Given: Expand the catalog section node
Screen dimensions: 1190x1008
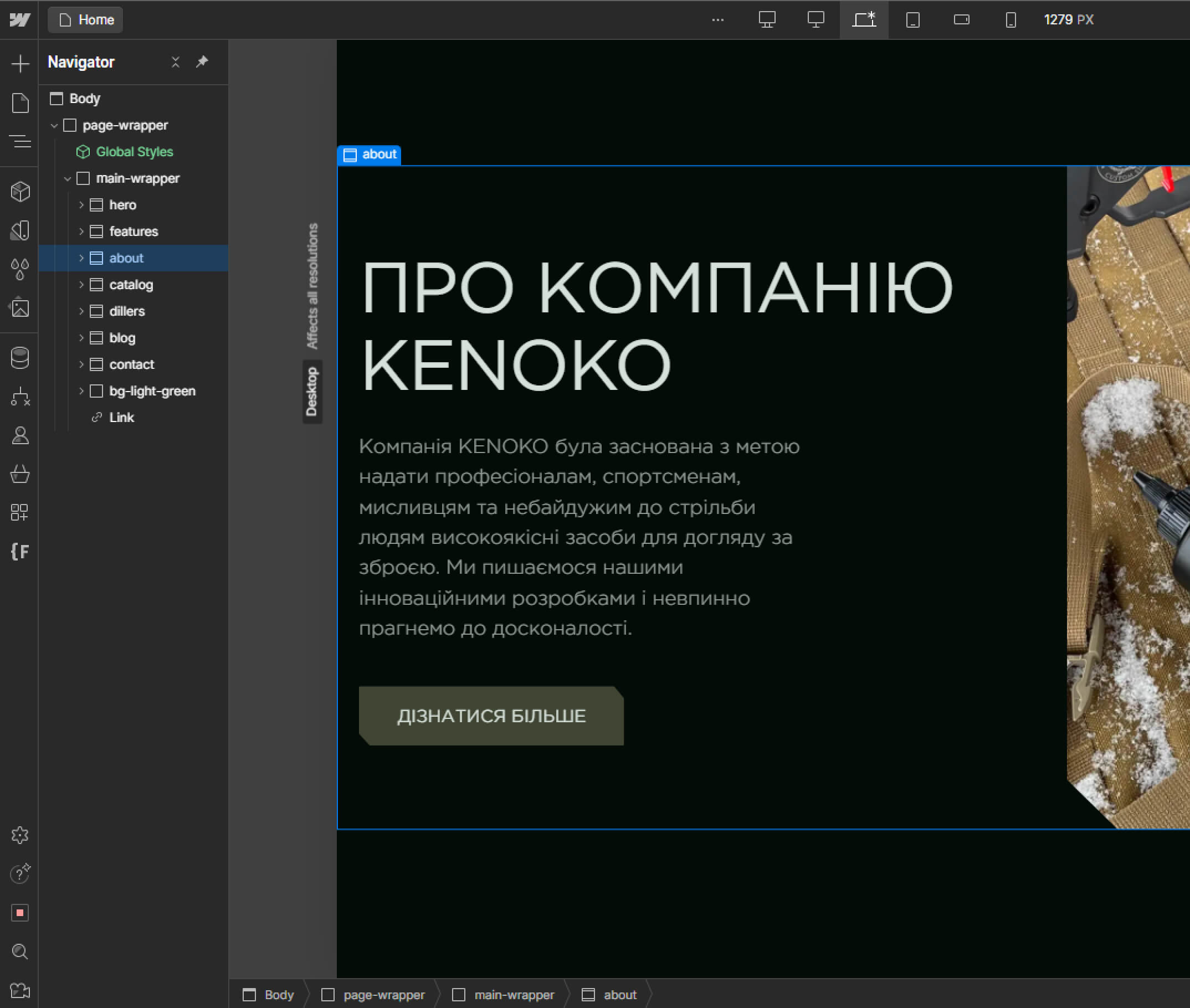Looking at the screenshot, I should tap(81, 285).
